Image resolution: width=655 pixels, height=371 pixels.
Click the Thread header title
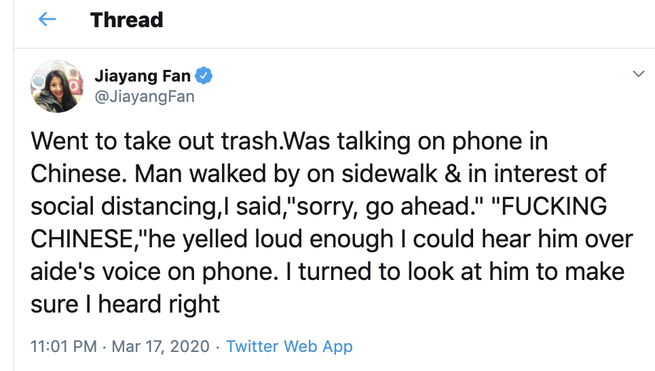tap(127, 20)
